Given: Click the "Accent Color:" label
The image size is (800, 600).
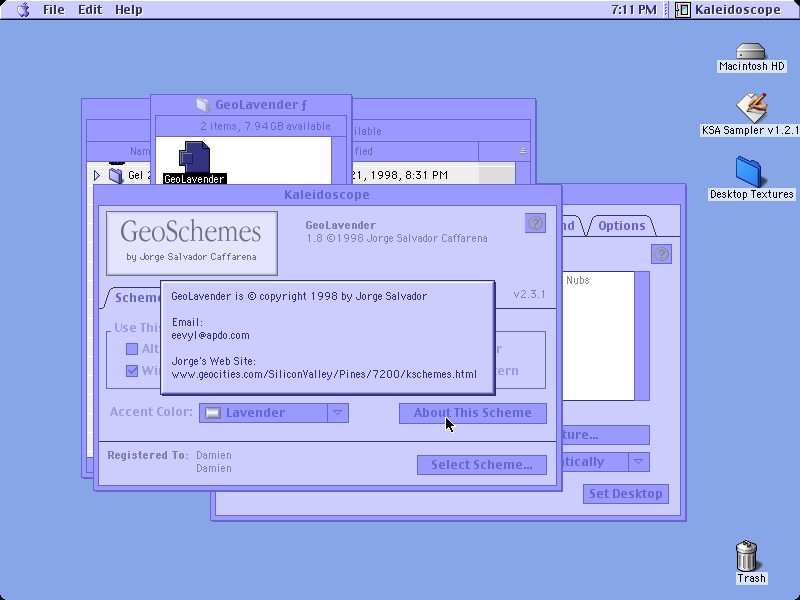Looking at the screenshot, I should point(152,412).
